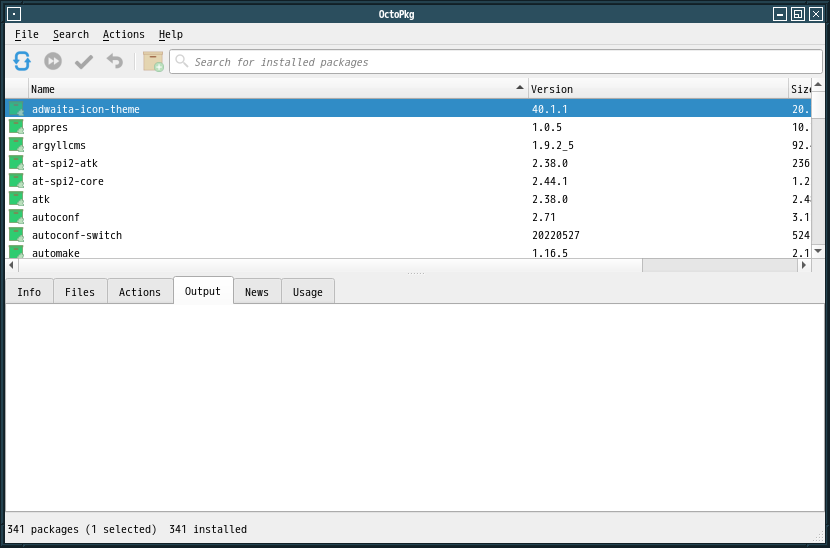The width and height of the screenshot is (830, 548).
Task: Select the atk package name
Action: coord(41,199)
